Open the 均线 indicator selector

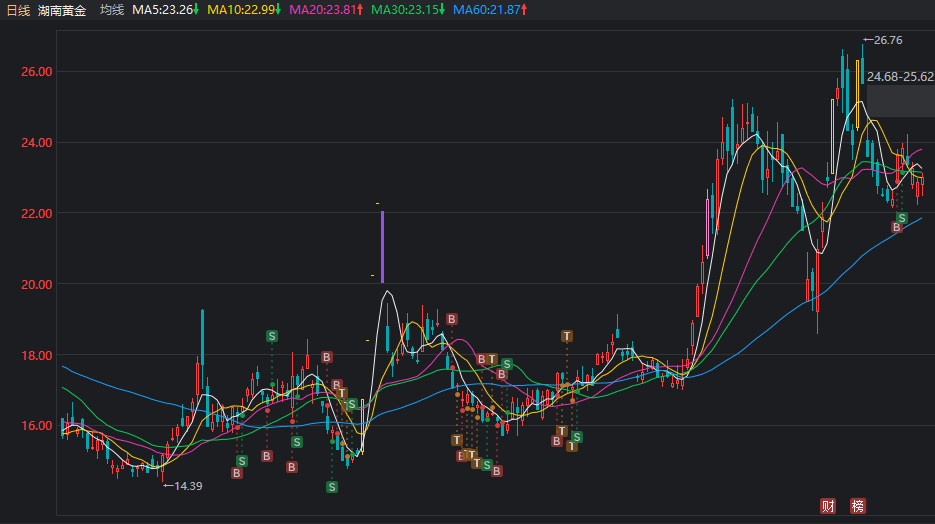point(112,9)
